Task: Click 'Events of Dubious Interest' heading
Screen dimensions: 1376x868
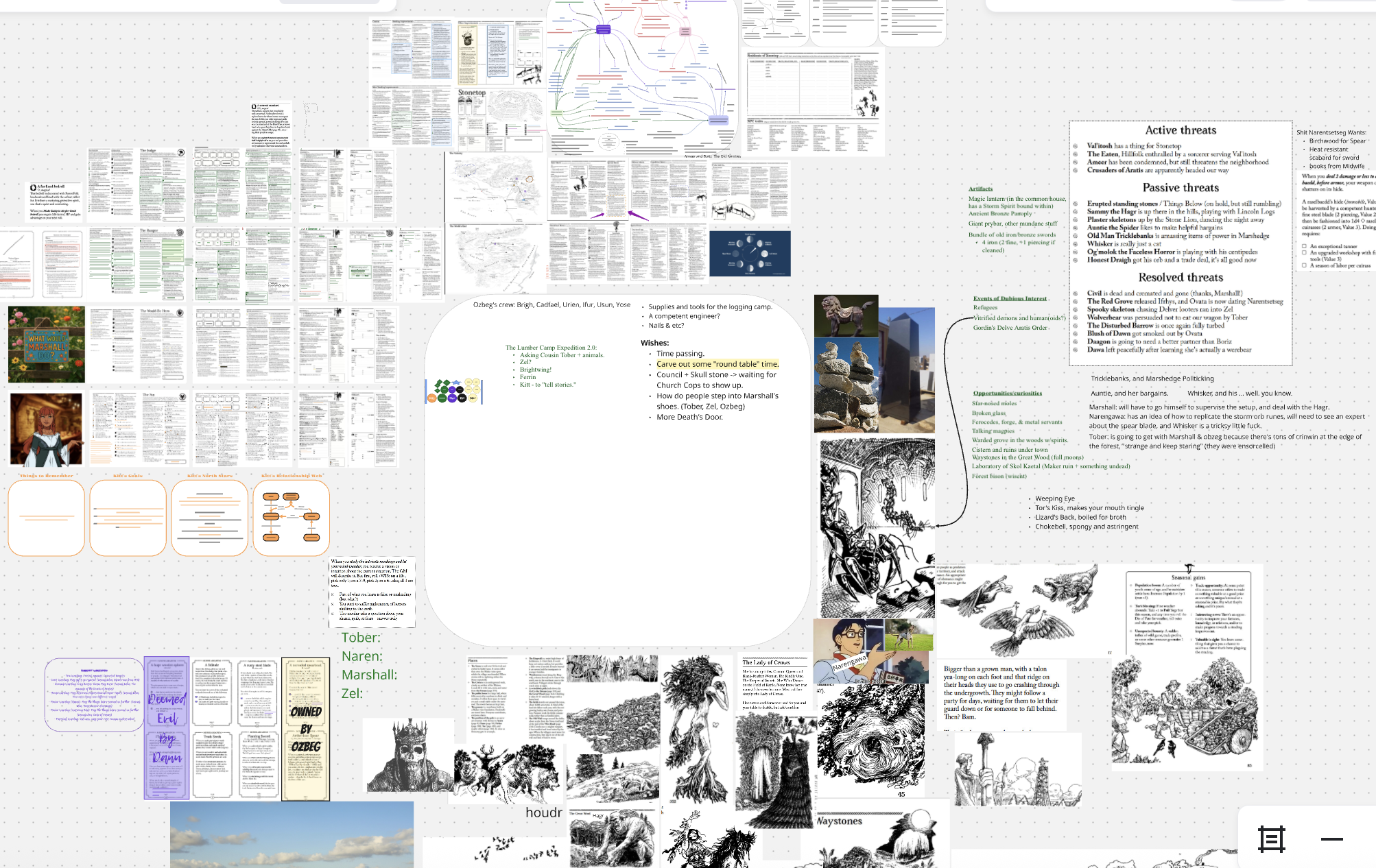Action: point(1010,298)
